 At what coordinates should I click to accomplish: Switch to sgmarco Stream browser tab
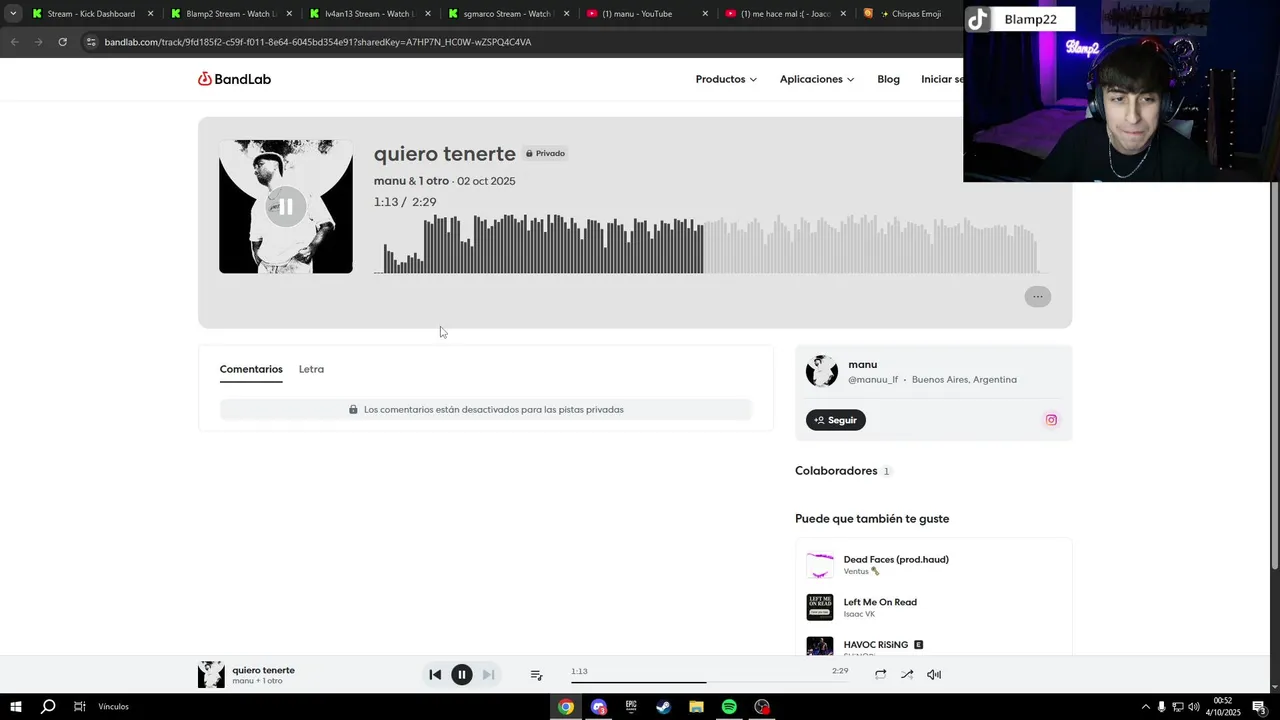(507, 14)
